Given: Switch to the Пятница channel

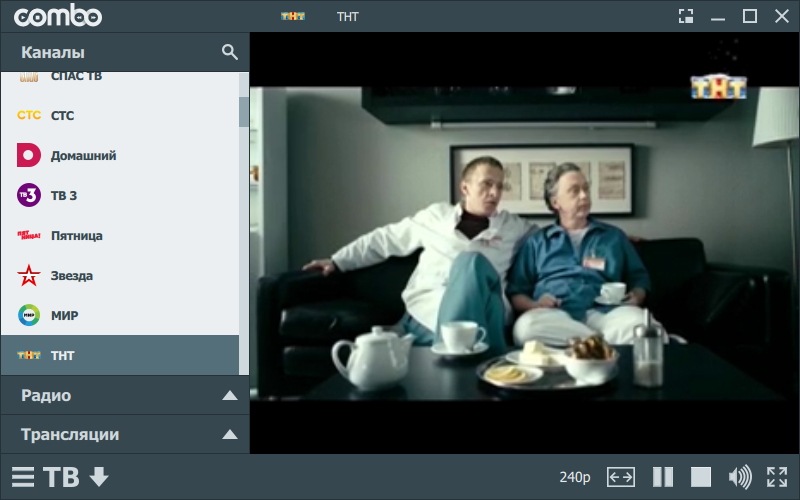Looking at the screenshot, I should [120, 235].
